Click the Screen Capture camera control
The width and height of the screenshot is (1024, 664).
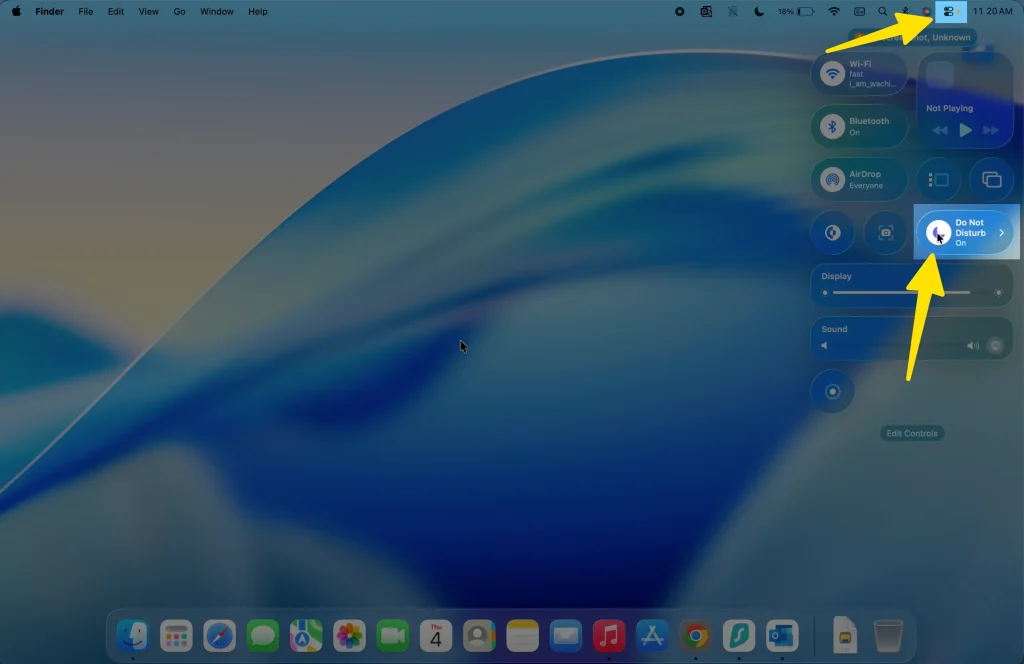[885, 233]
